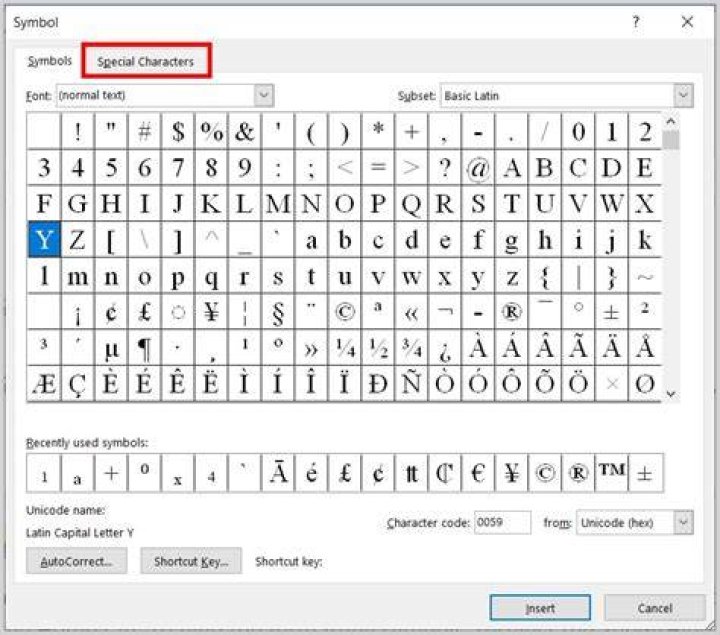The height and width of the screenshot is (635, 720).
Task: Select the inverted question mark ¿
Action: click(444, 348)
